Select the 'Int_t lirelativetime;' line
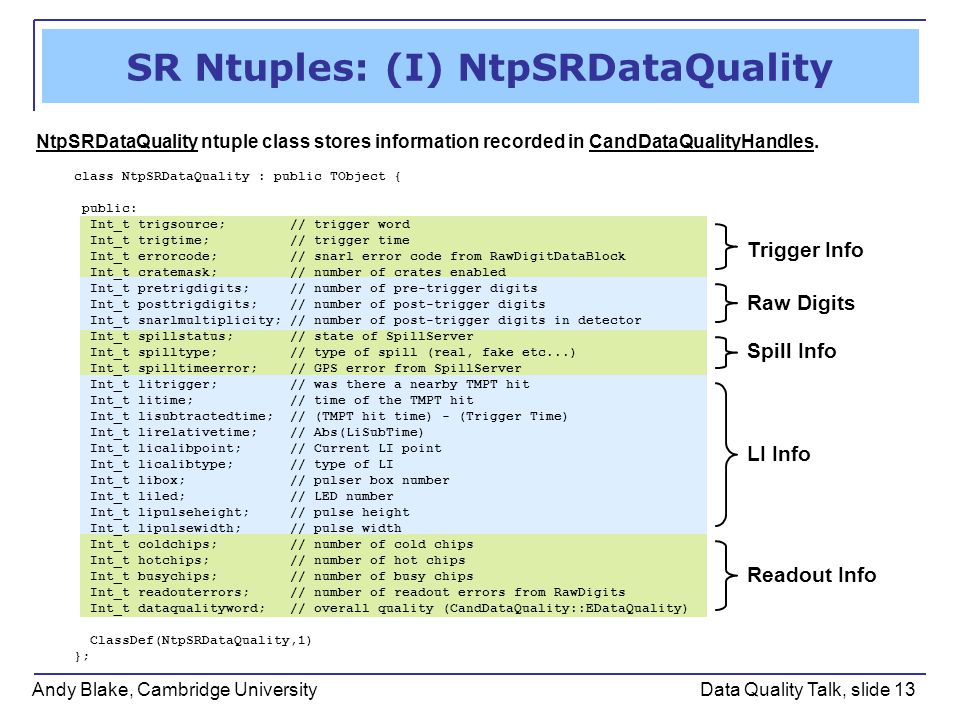The width and height of the screenshot is (960, 720). tap(174, 432)
